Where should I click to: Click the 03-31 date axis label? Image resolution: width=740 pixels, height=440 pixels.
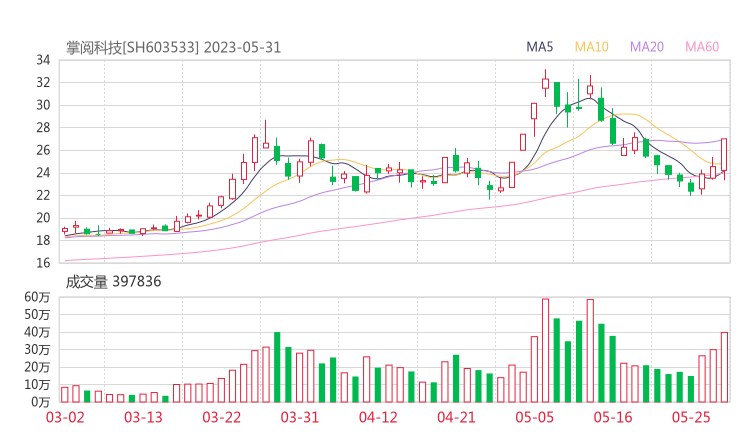[300, 417]
